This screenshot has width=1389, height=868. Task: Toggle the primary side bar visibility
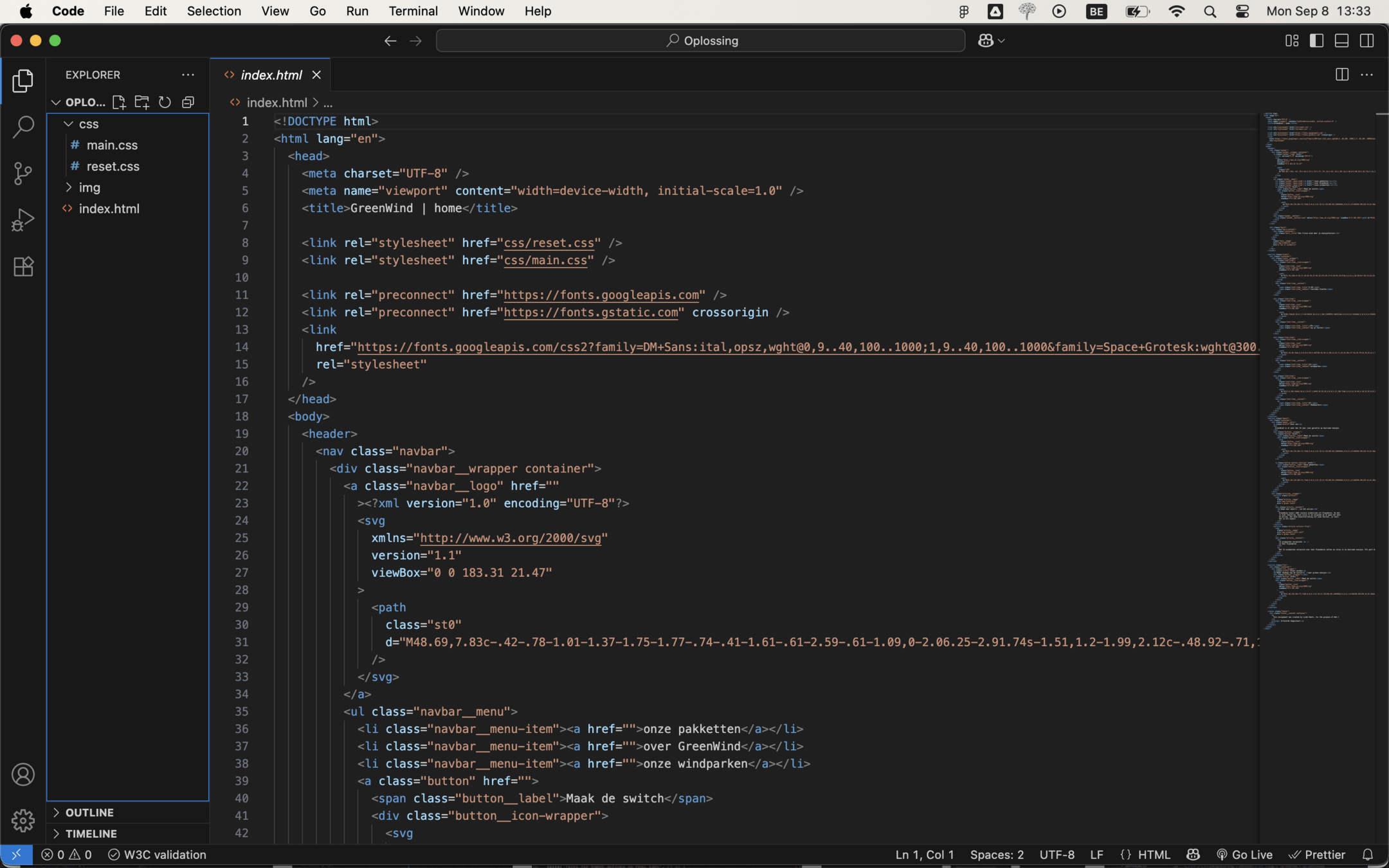(1316, 41)
